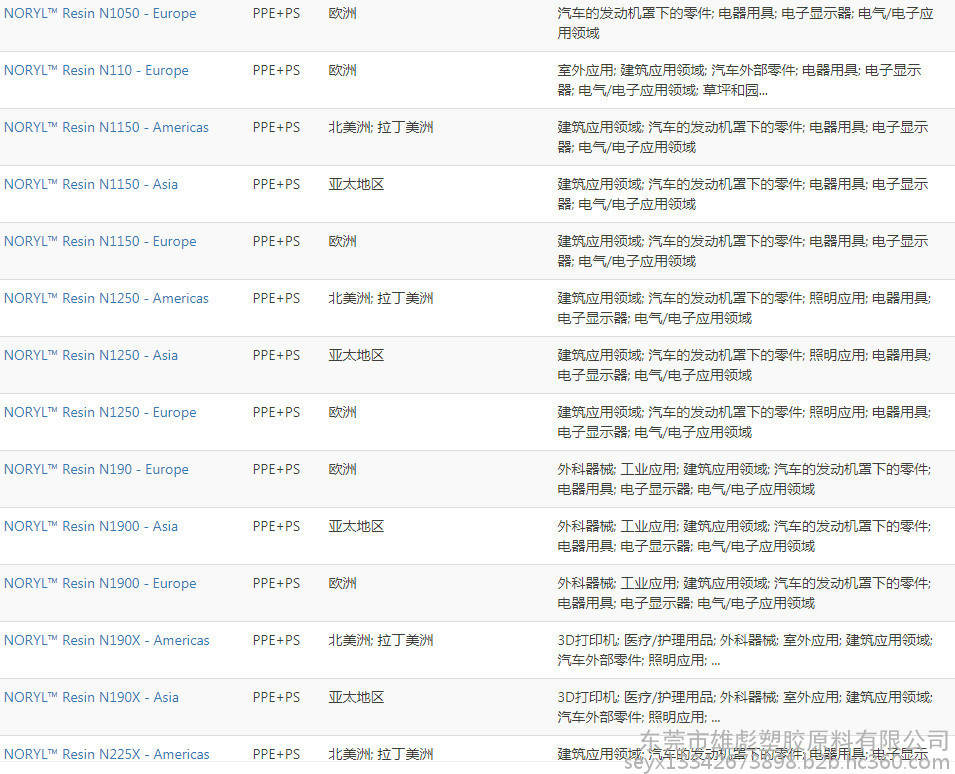
Task: Click 欧洲 region in N1250 Europe row
Action: 342,413
